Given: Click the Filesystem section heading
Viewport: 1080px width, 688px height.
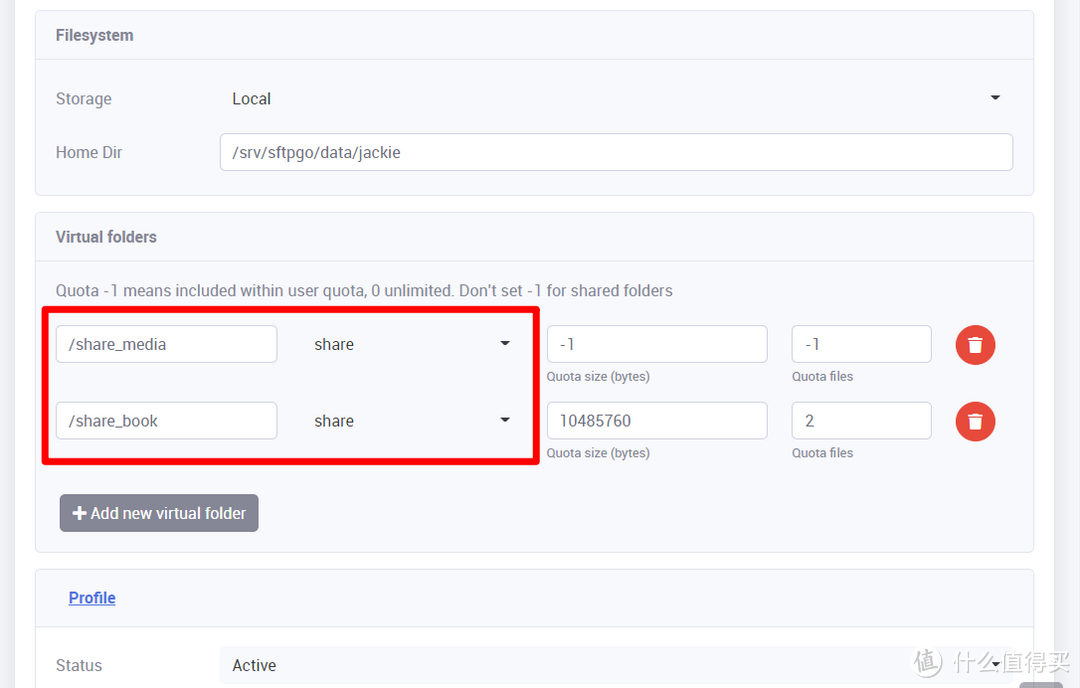Looking at the screenshot, I should pyautogui.click(x=94, y=35).
